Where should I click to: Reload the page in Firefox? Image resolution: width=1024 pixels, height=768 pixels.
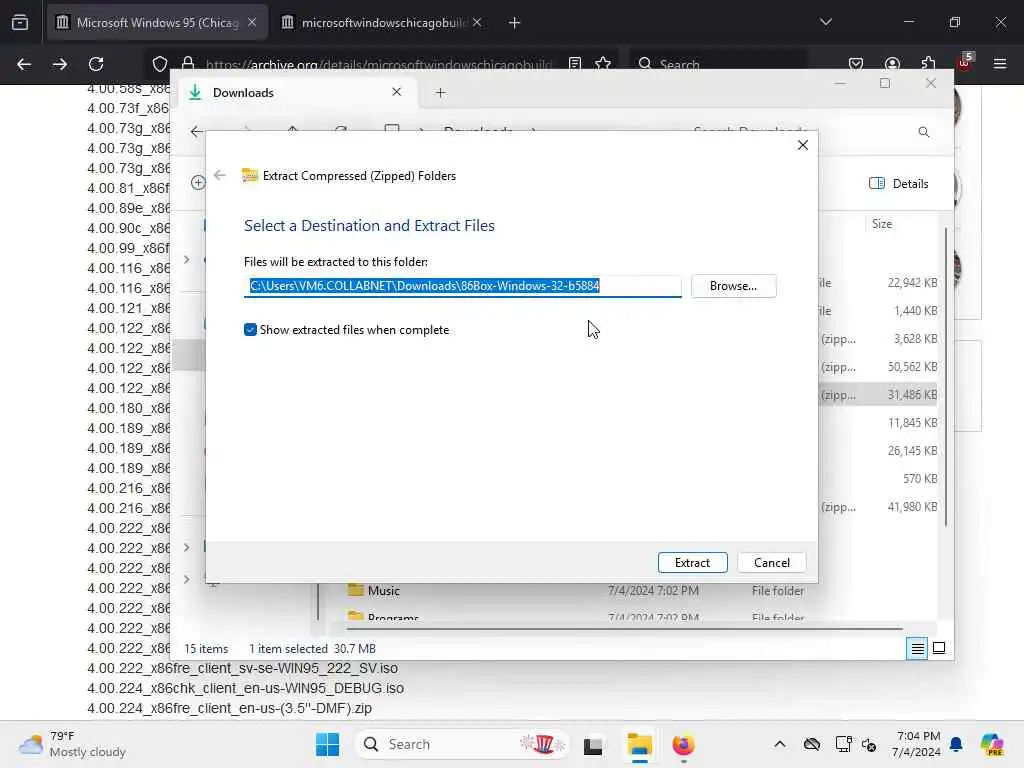tap(96, 64)
